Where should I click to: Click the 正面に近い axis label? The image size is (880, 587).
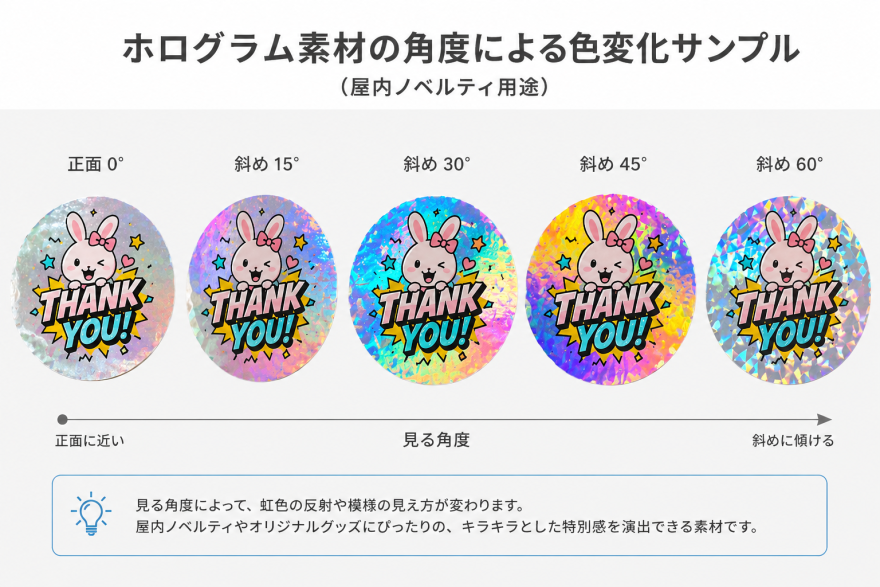90,440
